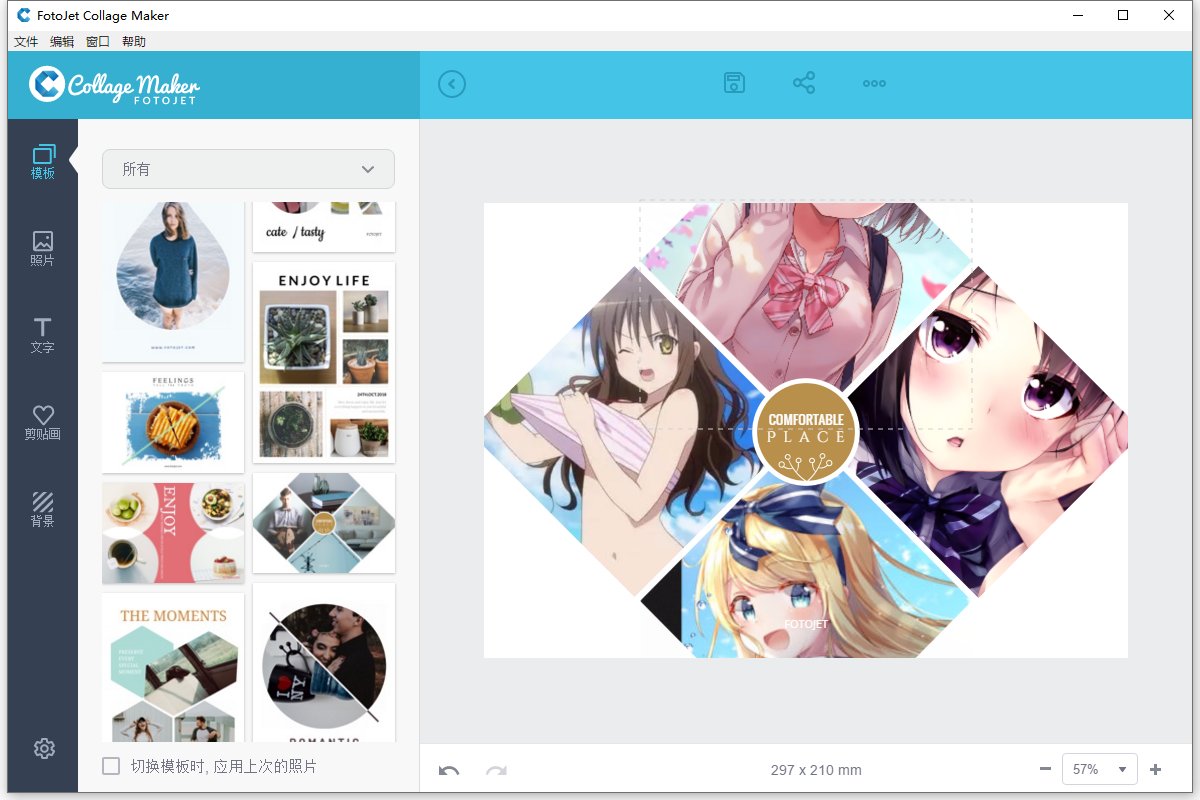Select the ROMANTIC circle couple template
Viewport: 1200px width, 800px height.
point(324,662)
